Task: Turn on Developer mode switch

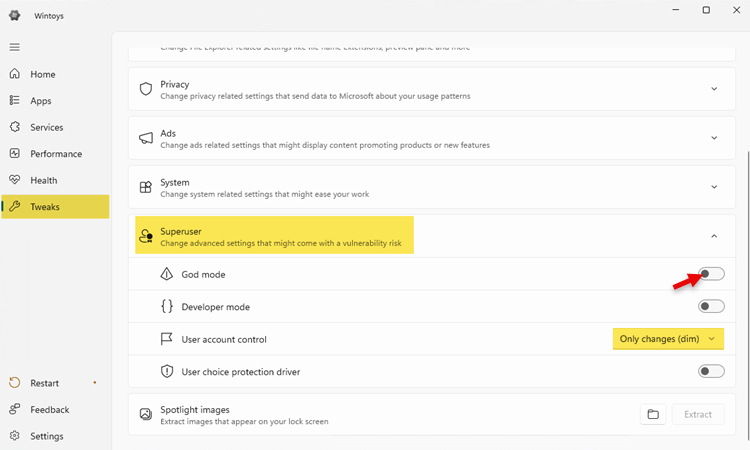Action: point(711,307)
